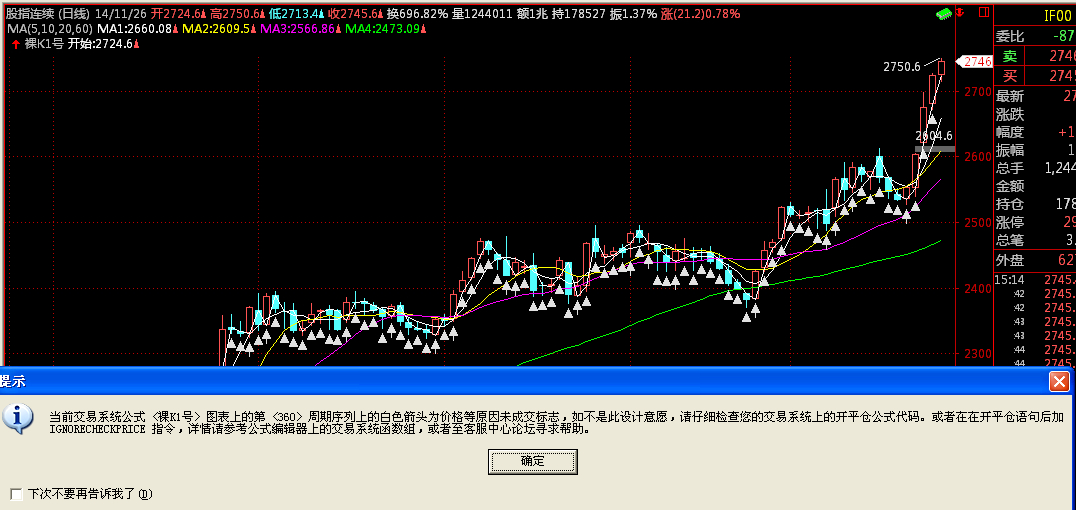1076x510 pixels.
Task: Enable 下次不要再告诉我了 checkbox
Action: click(16, 494)
